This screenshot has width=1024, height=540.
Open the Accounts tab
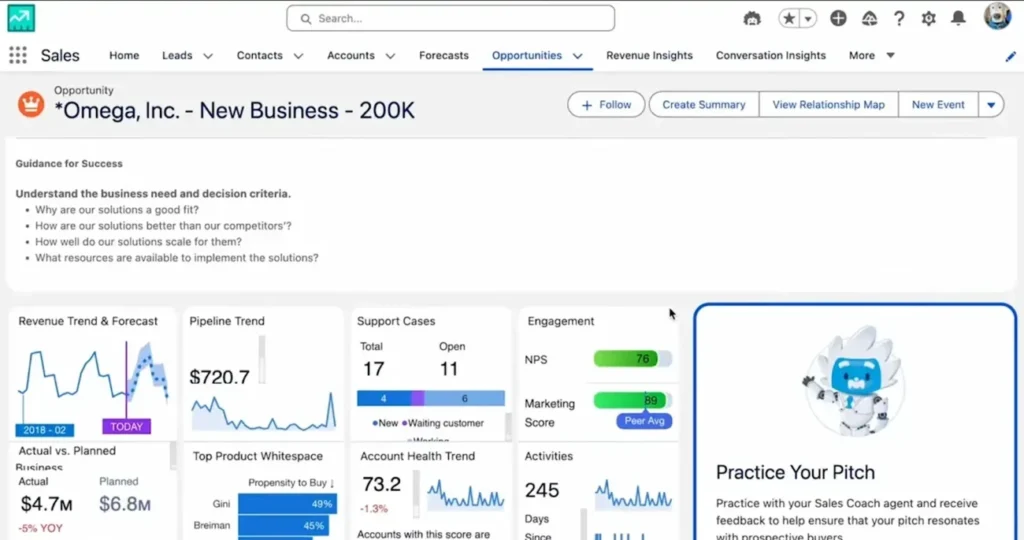(351, 56)
